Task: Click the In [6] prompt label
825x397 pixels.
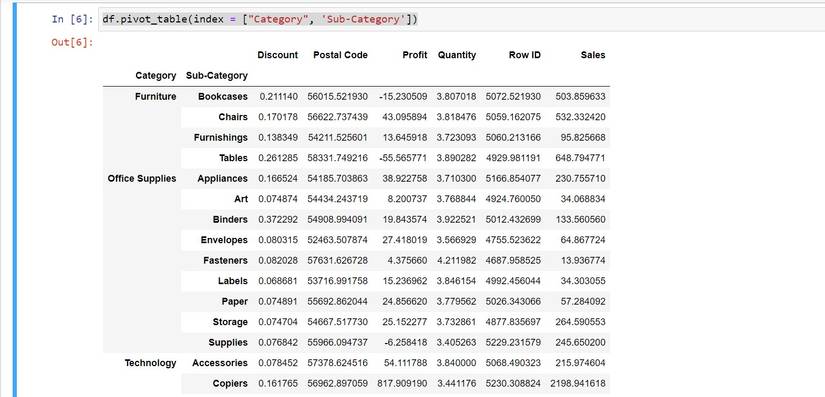Action: click(72, 19)
